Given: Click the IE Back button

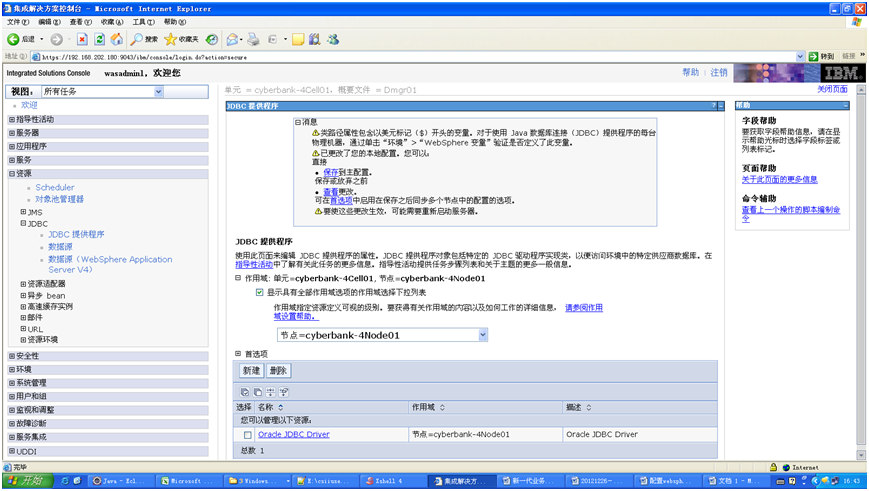Looking at the screenshot, I should (21, 39).
